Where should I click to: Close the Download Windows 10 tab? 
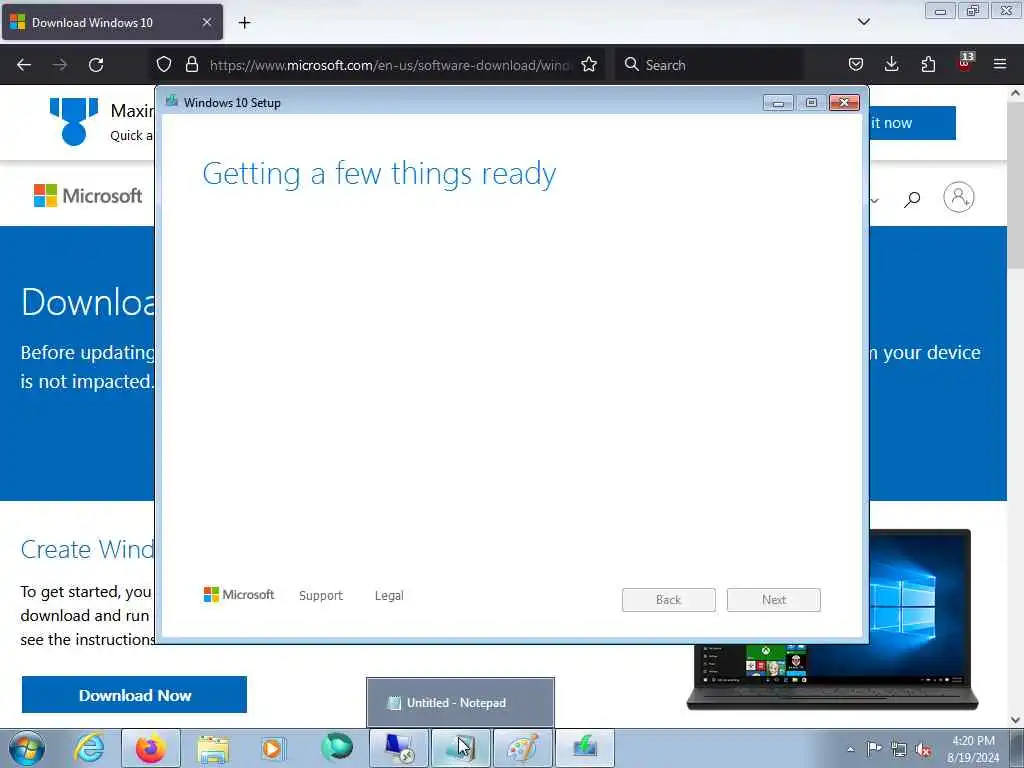206,22
